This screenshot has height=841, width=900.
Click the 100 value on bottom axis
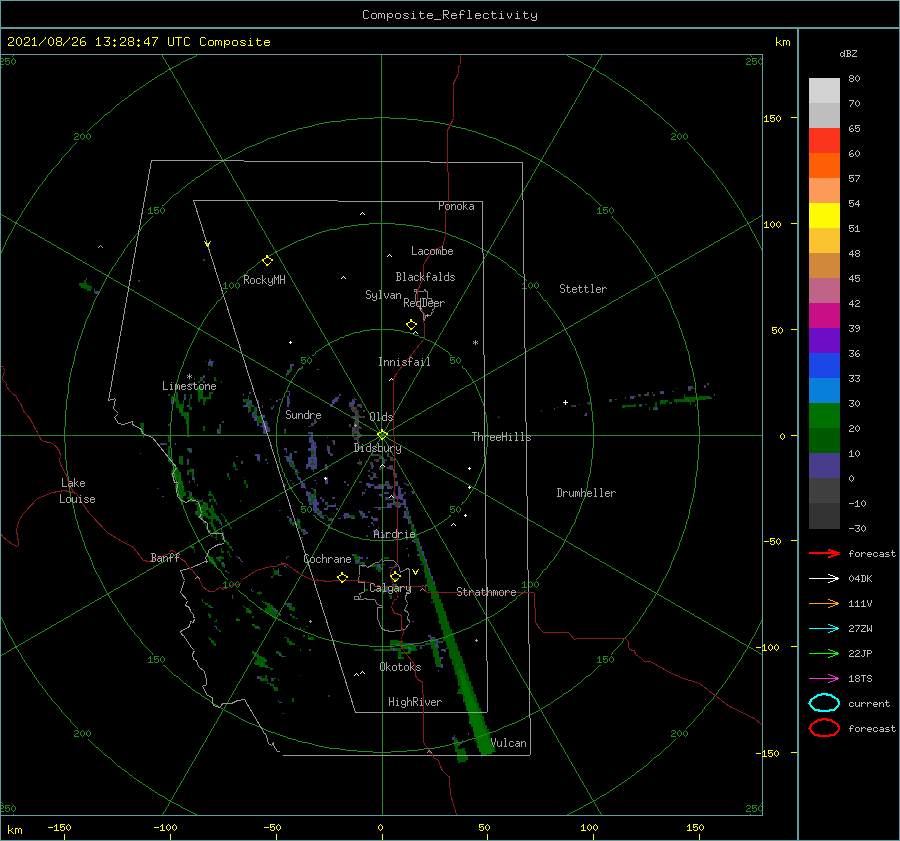(x=589, y=827)
